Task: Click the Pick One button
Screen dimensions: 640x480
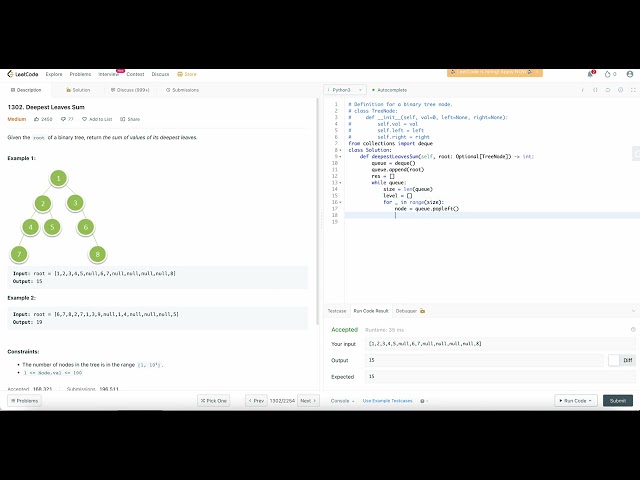Action: tap(213, 401)
